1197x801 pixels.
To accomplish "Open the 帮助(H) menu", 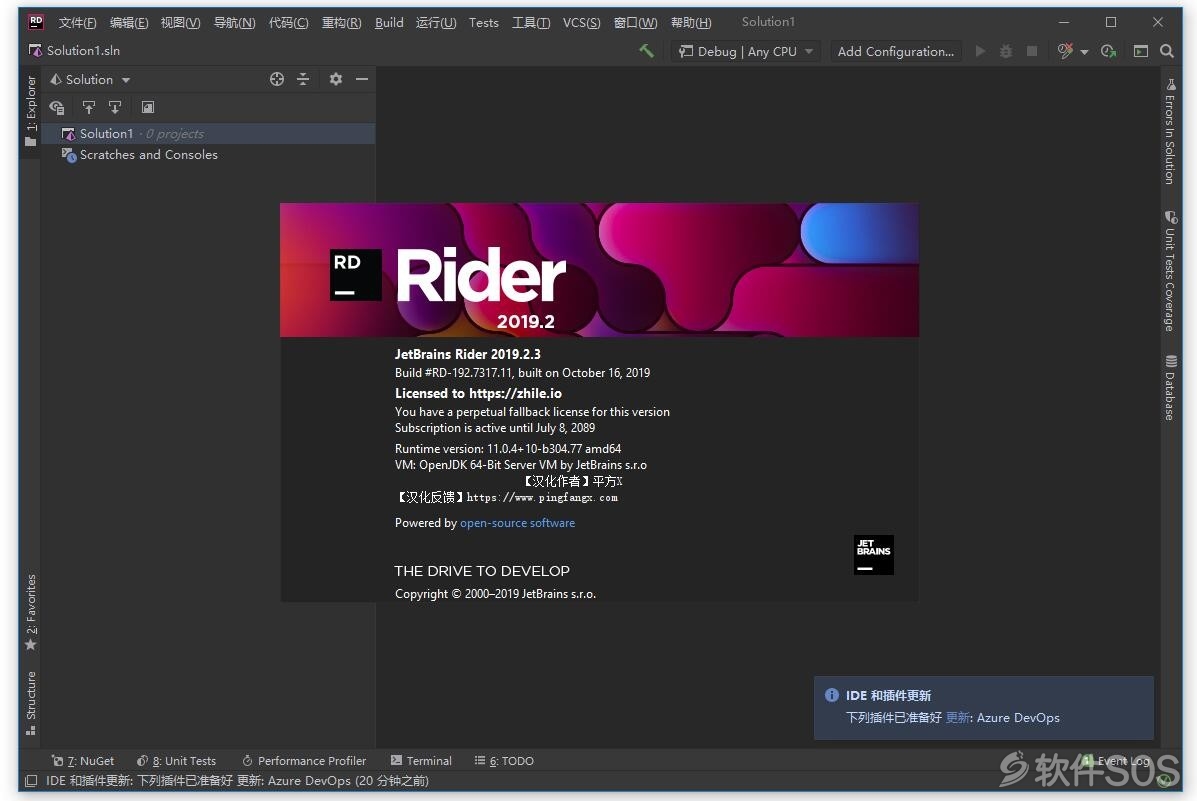I will tap(691, 22).
